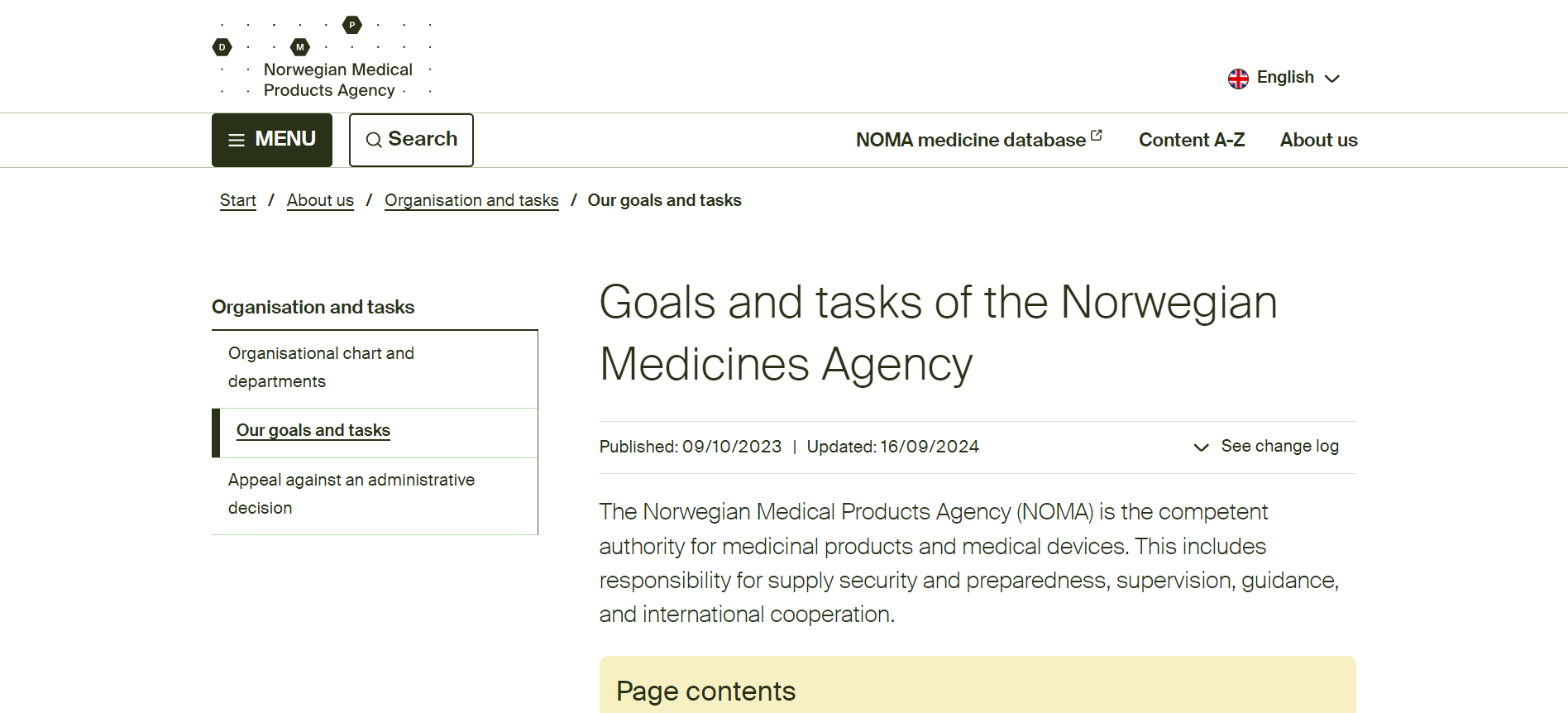Open Organisational chart and departments
The width and height of the screenshot is (1568, 713).
point(321,367)
